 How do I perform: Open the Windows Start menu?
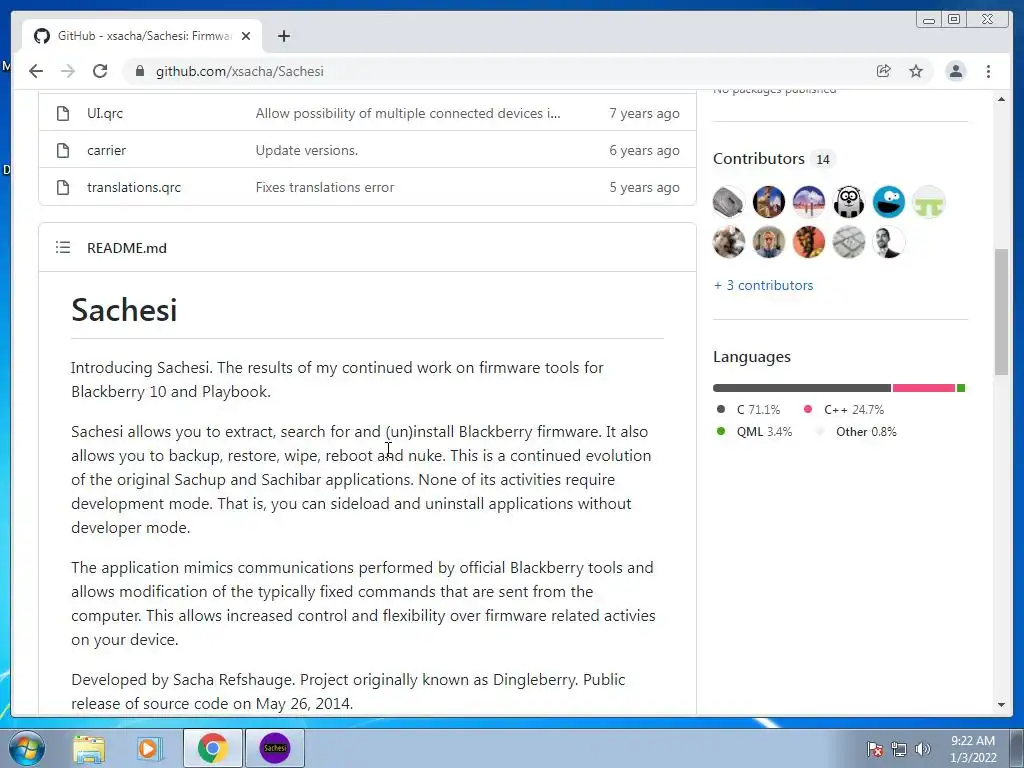27,748
